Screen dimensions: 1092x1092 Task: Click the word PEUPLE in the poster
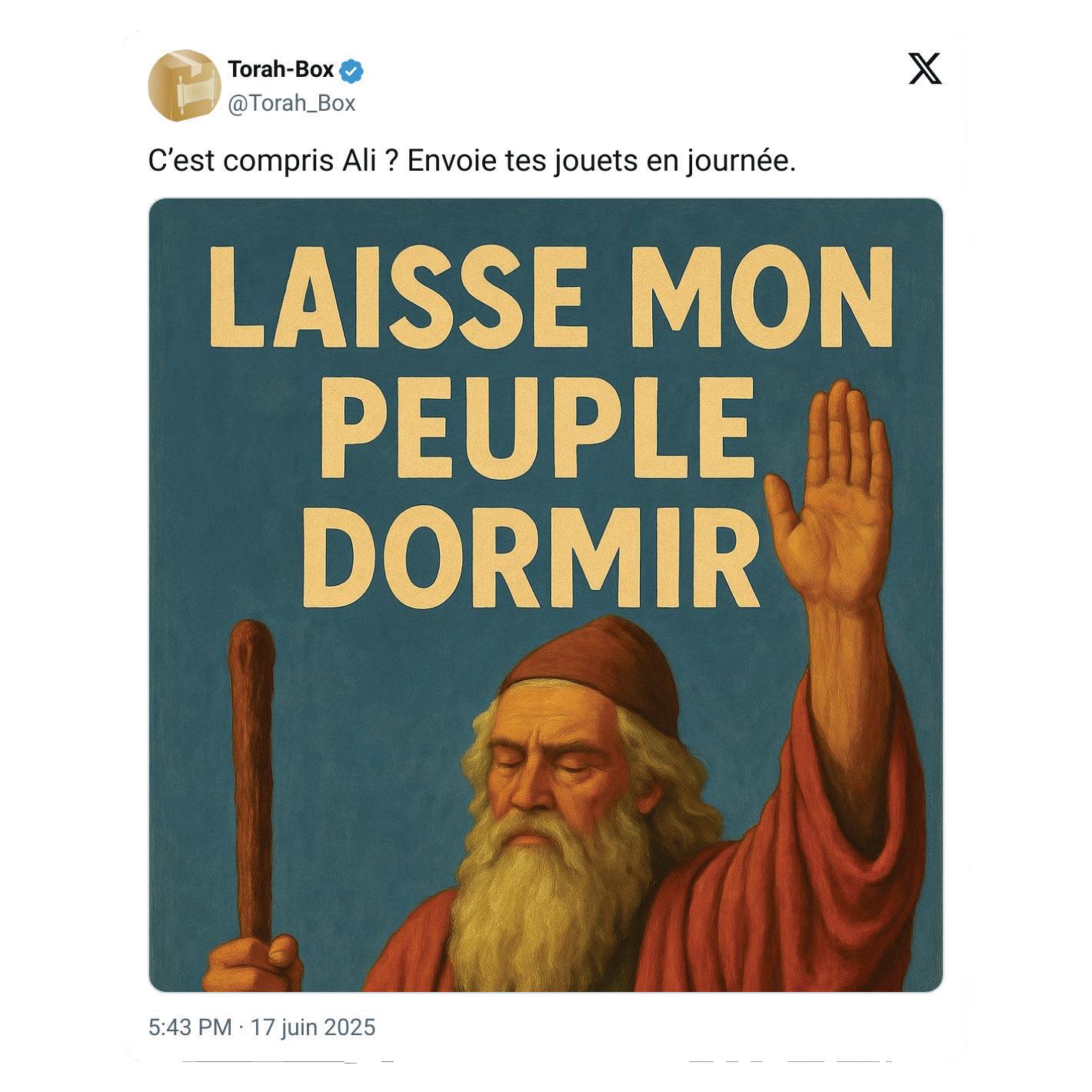tap(538, 428)
